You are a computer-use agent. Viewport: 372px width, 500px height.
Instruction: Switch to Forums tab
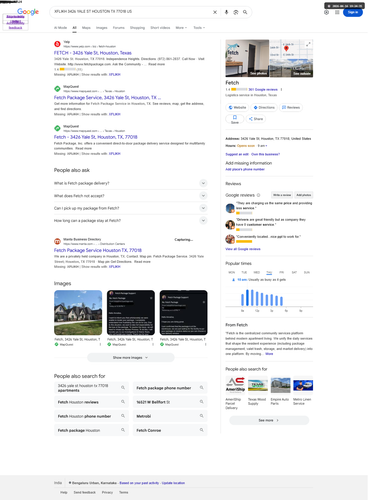coord(119,28)
